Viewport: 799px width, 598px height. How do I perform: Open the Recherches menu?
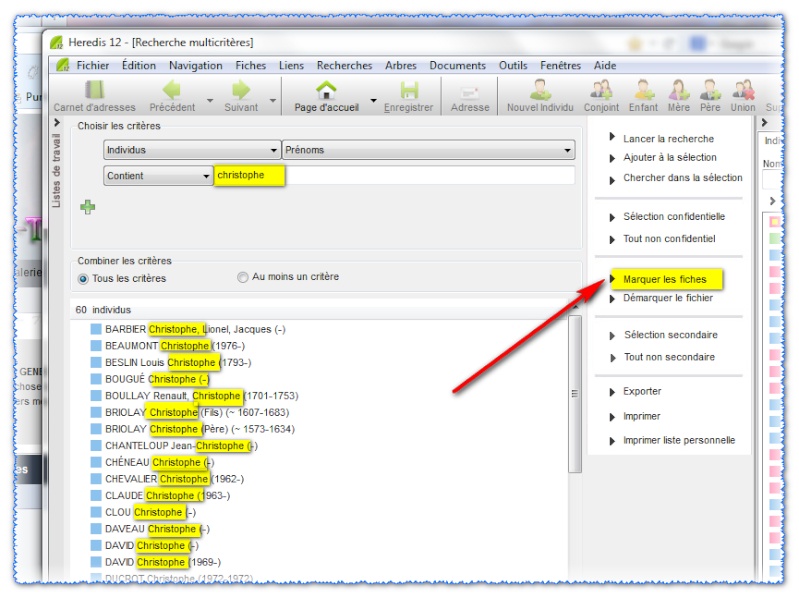[344, 65]
